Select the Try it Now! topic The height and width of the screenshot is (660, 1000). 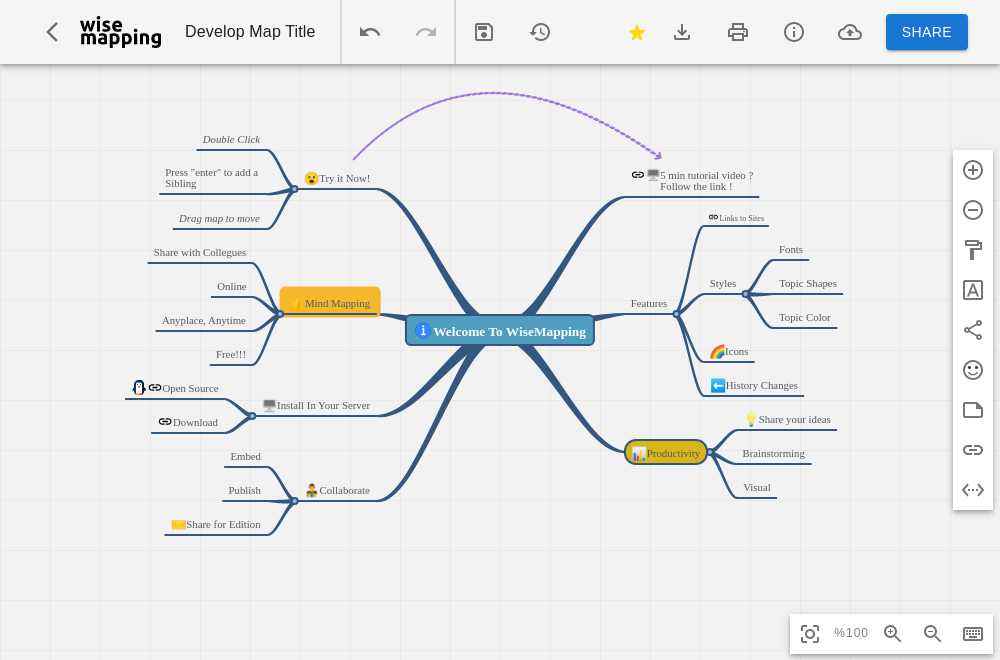tap(337, 179)
